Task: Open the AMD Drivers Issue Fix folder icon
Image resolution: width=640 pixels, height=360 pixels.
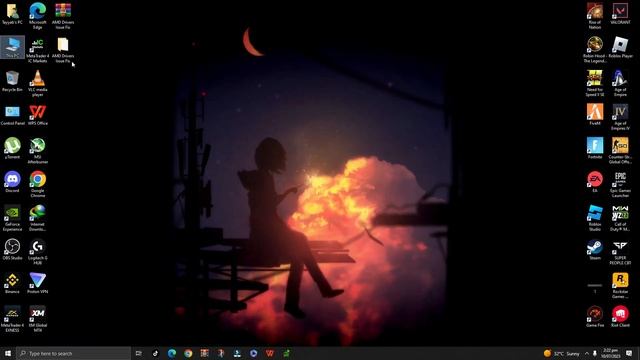Action: (x=63, y=51)
